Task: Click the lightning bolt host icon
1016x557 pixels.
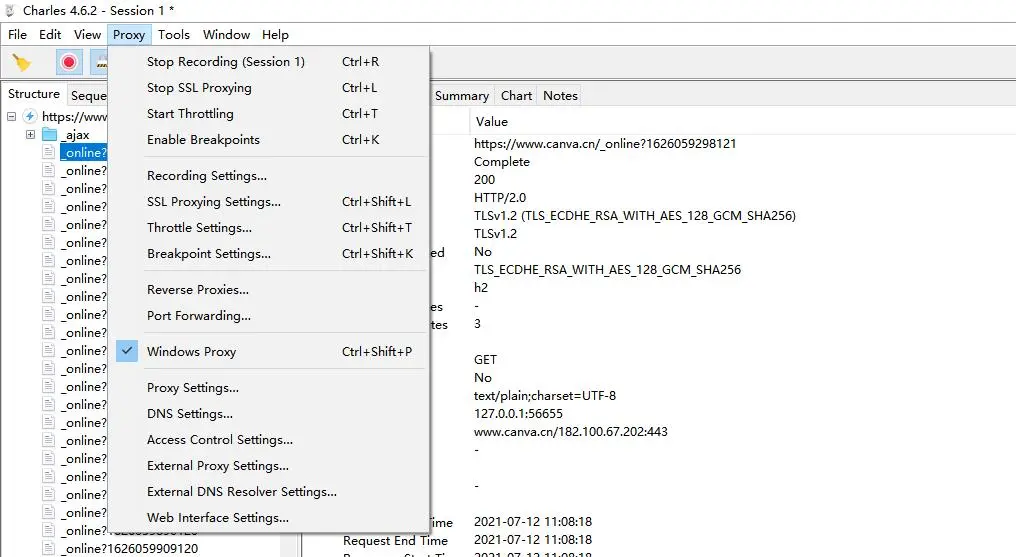Action: pos(30,117)
